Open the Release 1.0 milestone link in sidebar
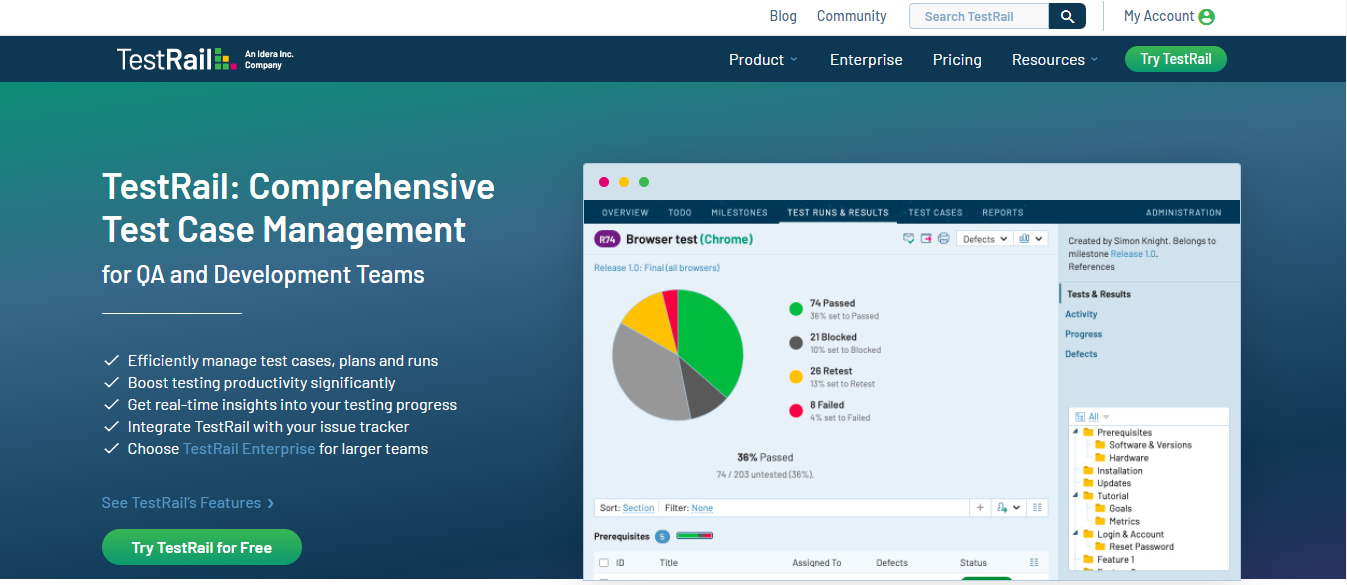Viewport: 1347px width, 585px height. [x=1133, y=254]
